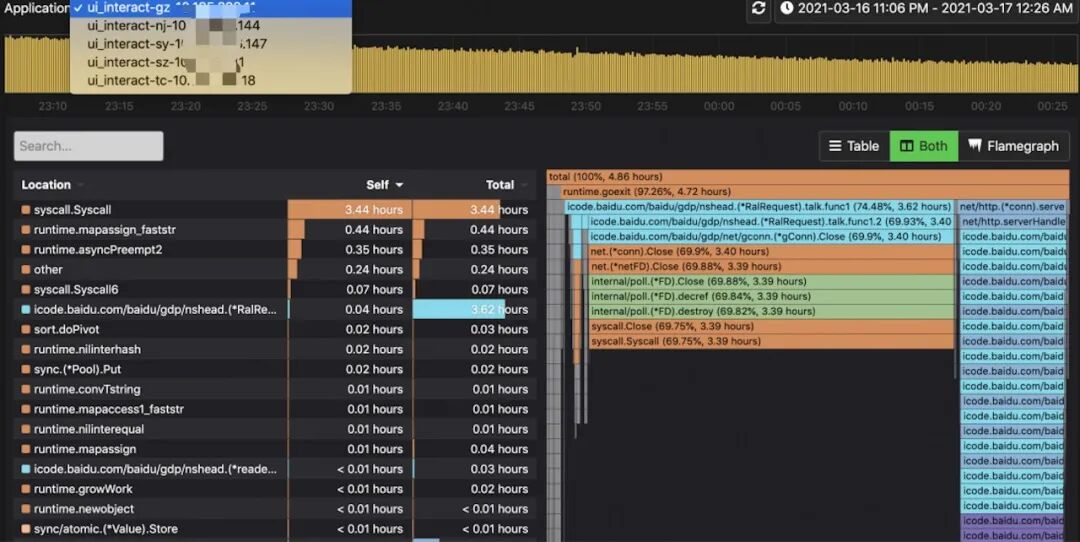Click talk.func1.2 (69.93%) flame bar
Image resolution: width=1080 pixels, height=542 pixels.
[771, 222]
